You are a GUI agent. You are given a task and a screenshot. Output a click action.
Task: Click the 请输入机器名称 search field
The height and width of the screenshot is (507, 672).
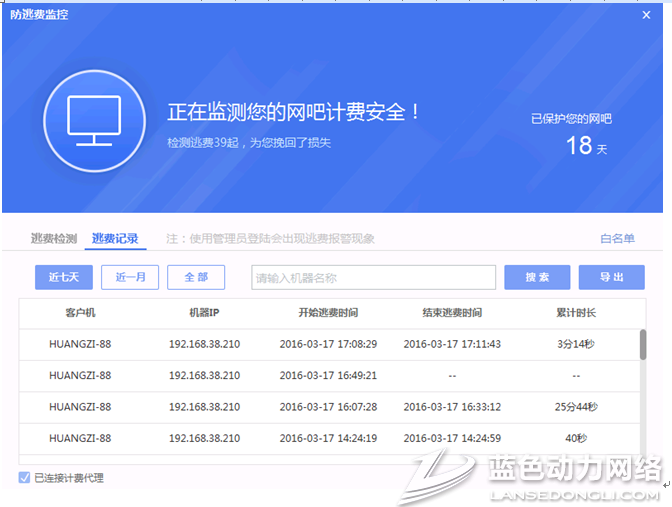373,277
